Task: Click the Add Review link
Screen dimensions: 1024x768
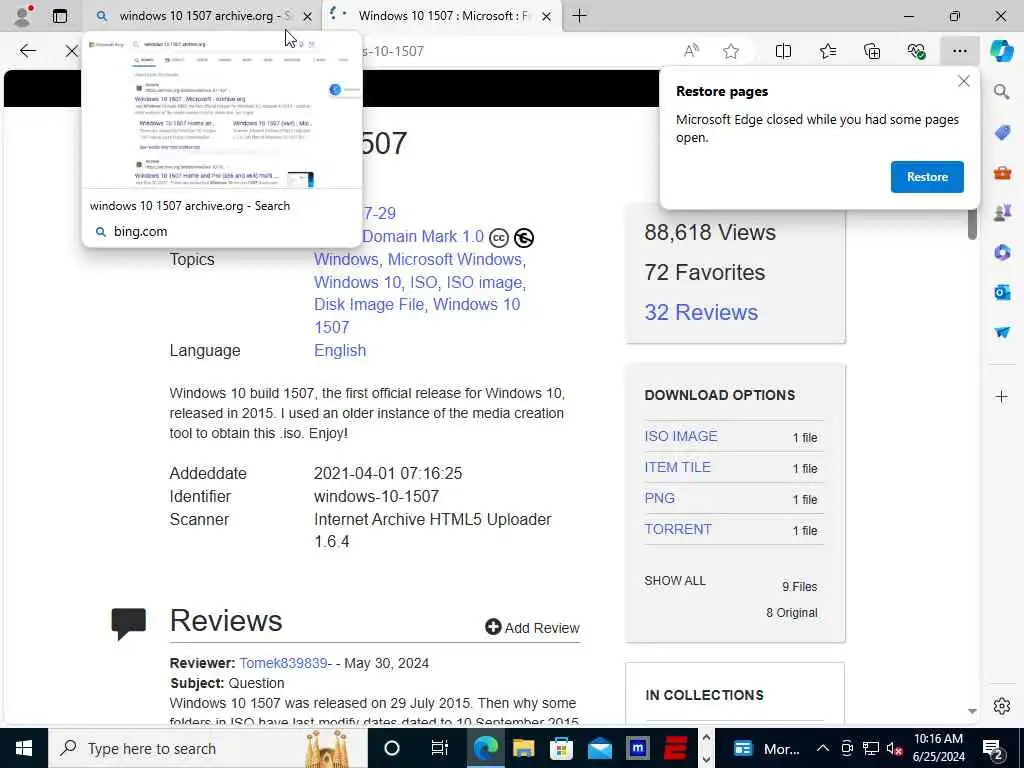Action: [x=532, y=628]
